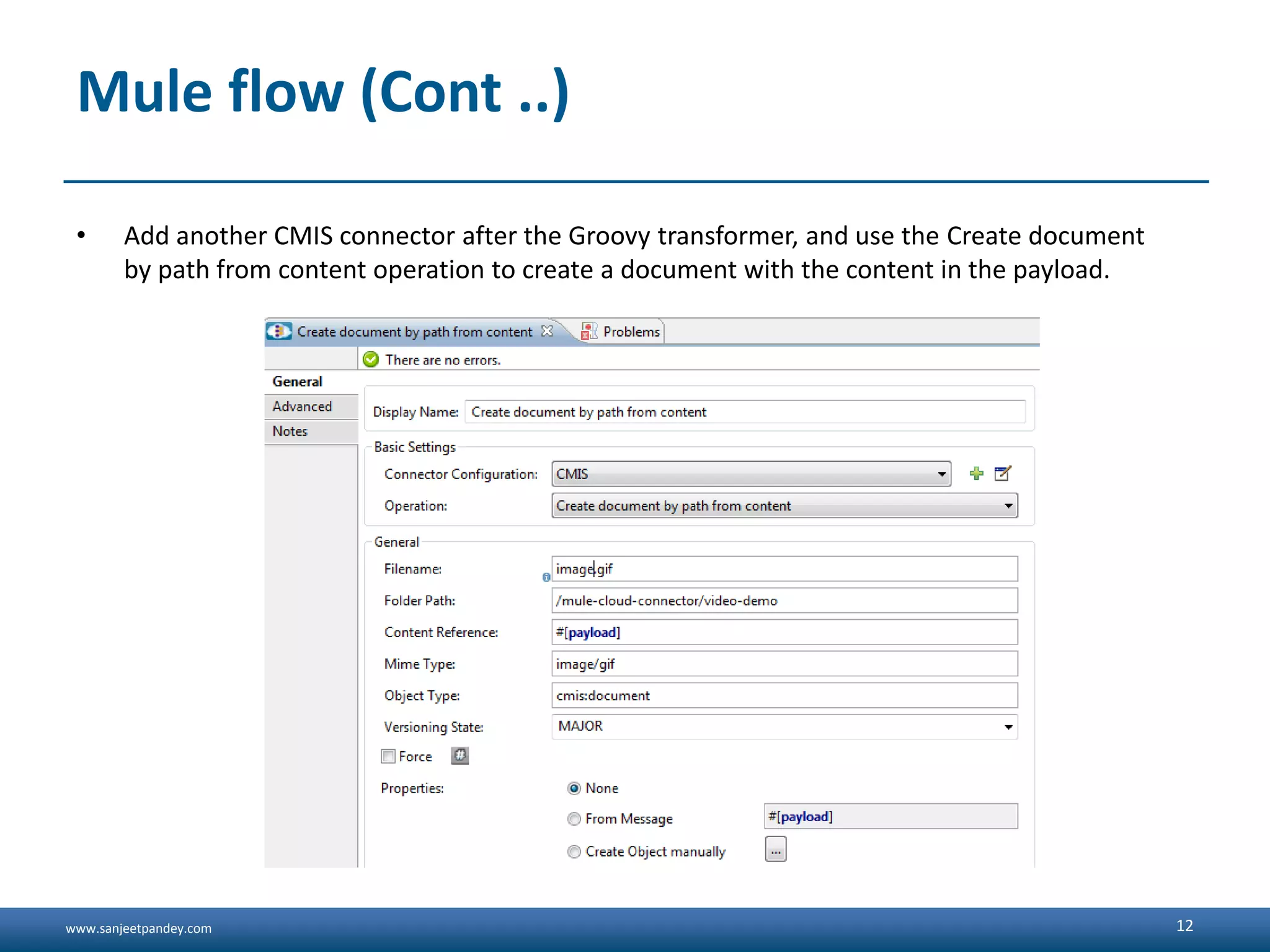Close the Create document by path tab
Viewport: 1270px width, 952px height.
pyautogui.click(x=546, y=331)
